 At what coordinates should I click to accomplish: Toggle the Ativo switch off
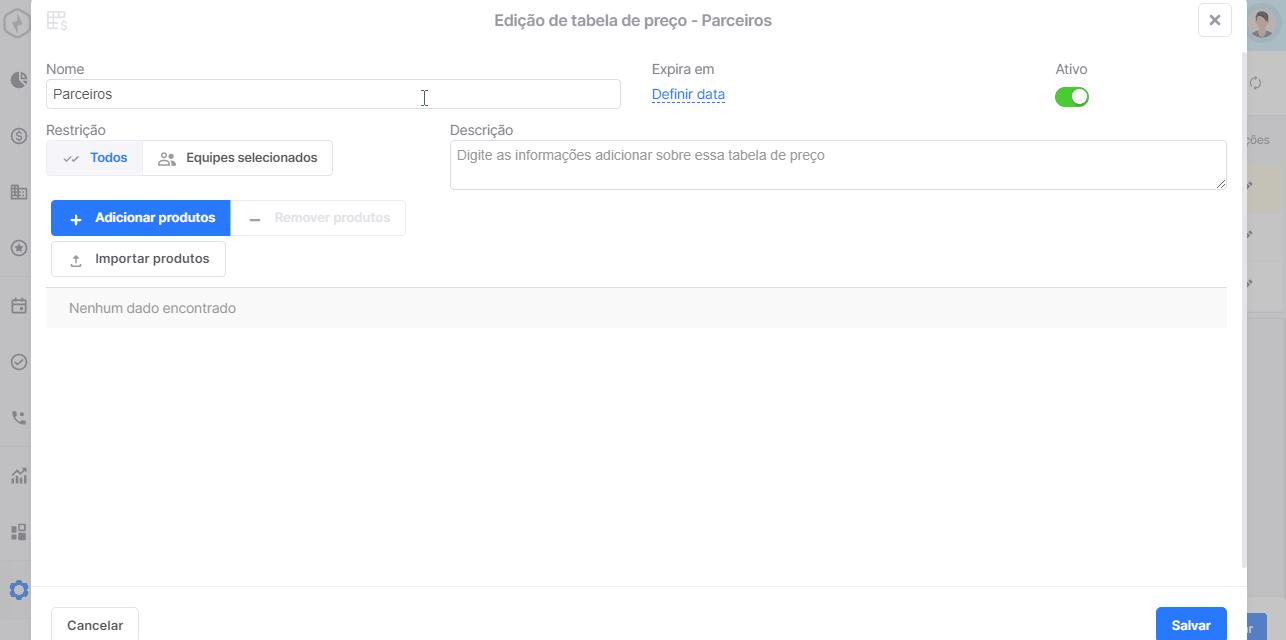coord(1072,97)
